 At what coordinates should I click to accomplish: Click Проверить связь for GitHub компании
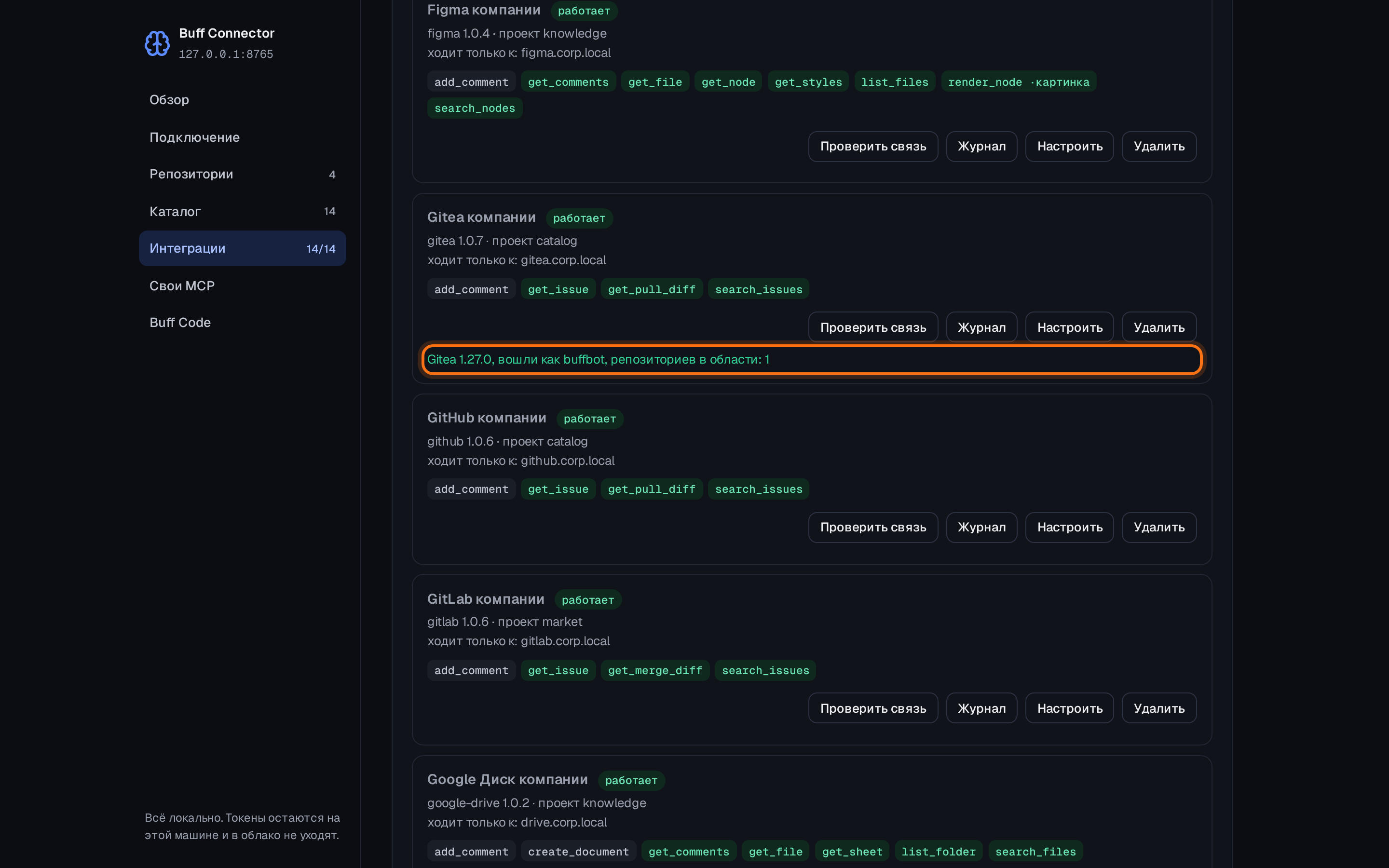pyautogui.click(x=873, y=527)
